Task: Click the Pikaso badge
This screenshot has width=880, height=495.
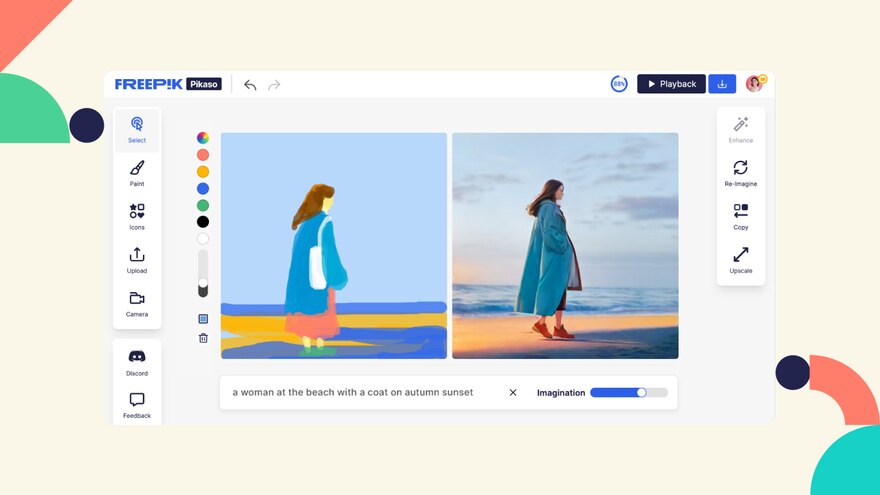Action: [204, 84]
